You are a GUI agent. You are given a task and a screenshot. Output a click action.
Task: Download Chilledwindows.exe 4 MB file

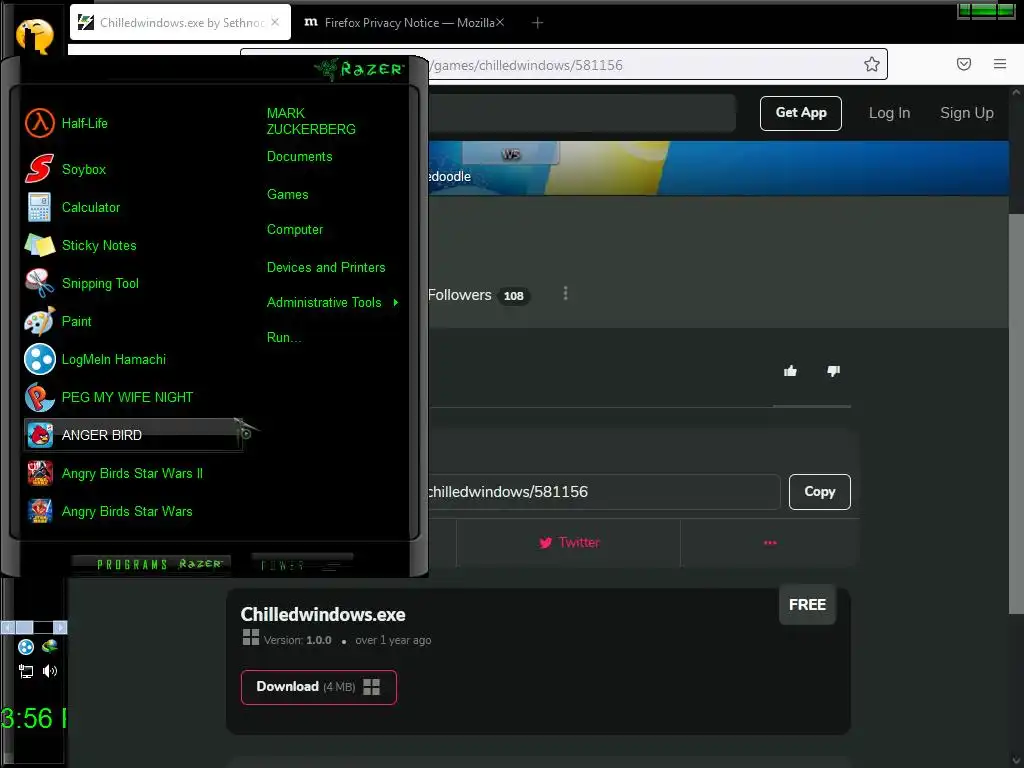point(319,687)
